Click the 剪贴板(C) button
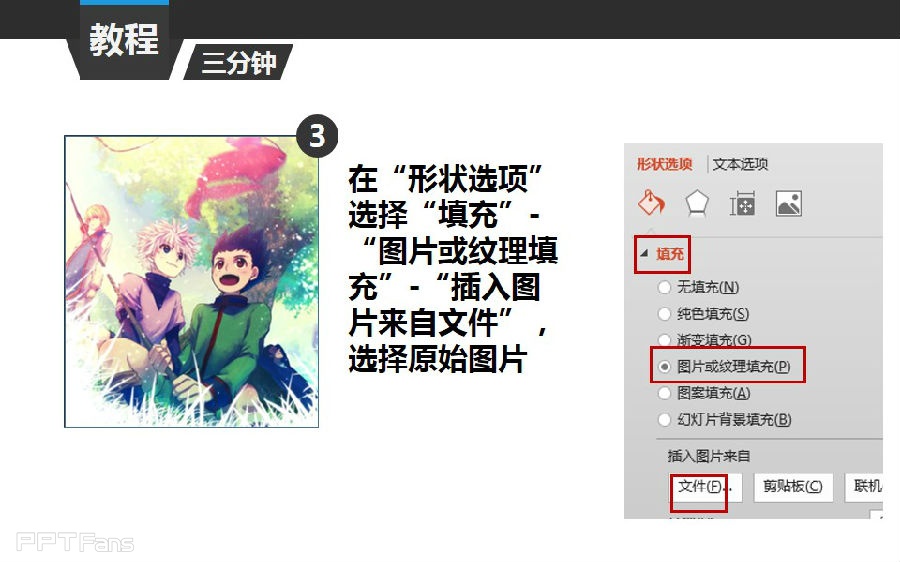 pyautogui.click(x=793, y=487)
